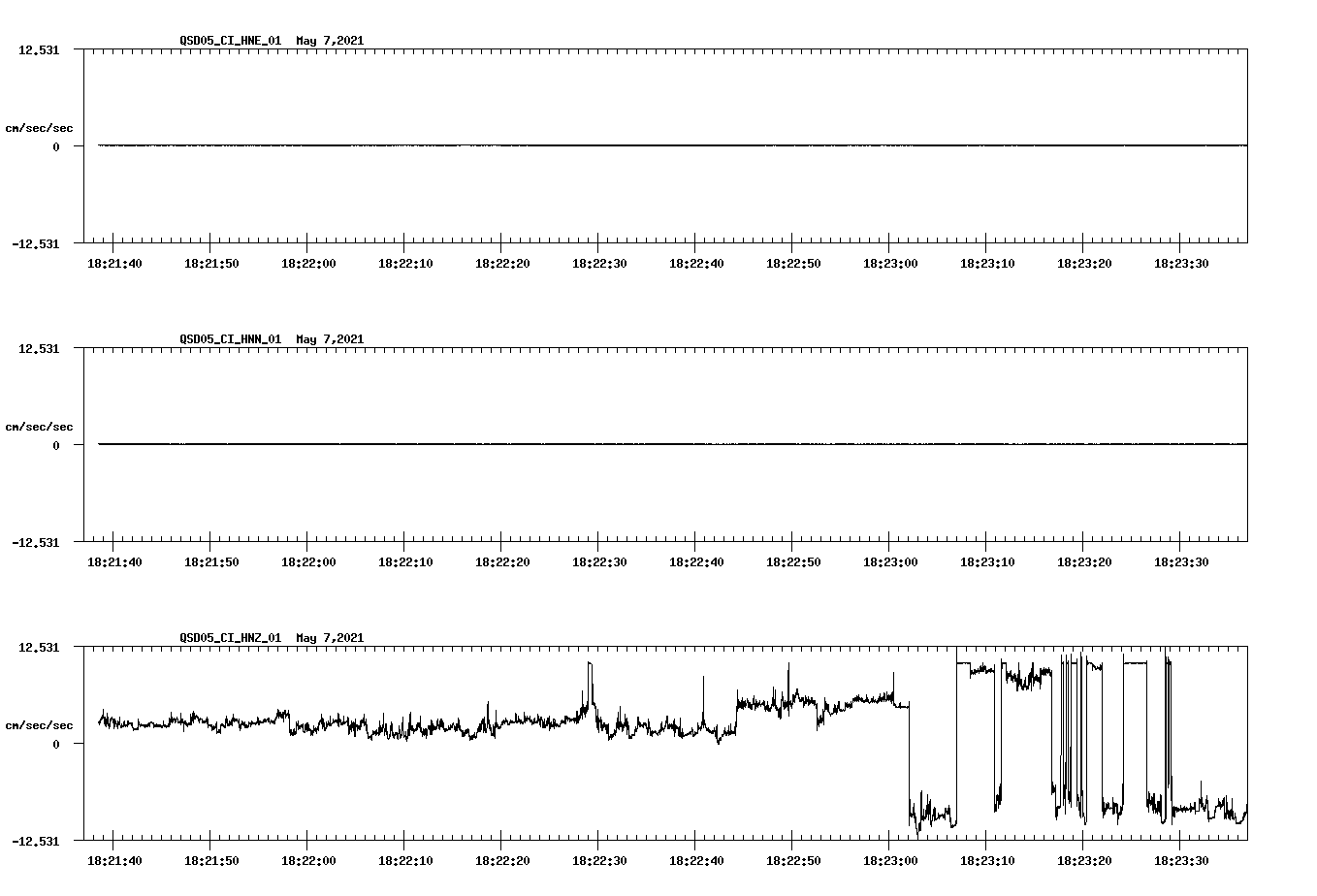Select the May 7,2021 date label on top plot
The image size is (1317, 896).
click(x=330, y=41)
